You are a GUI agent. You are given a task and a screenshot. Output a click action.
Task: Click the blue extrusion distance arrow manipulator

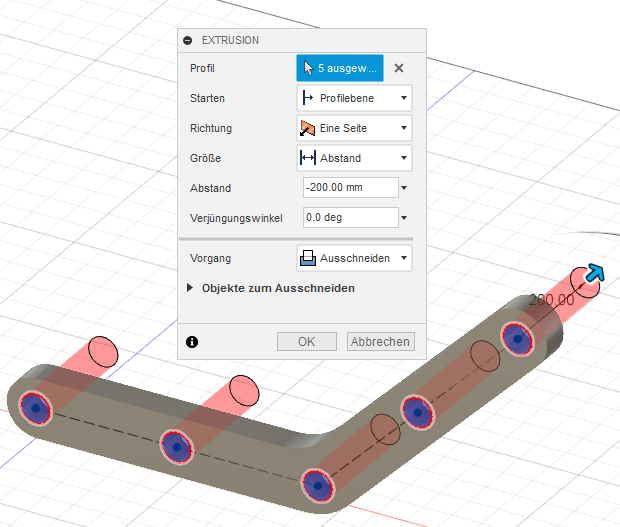click(595, 273)
